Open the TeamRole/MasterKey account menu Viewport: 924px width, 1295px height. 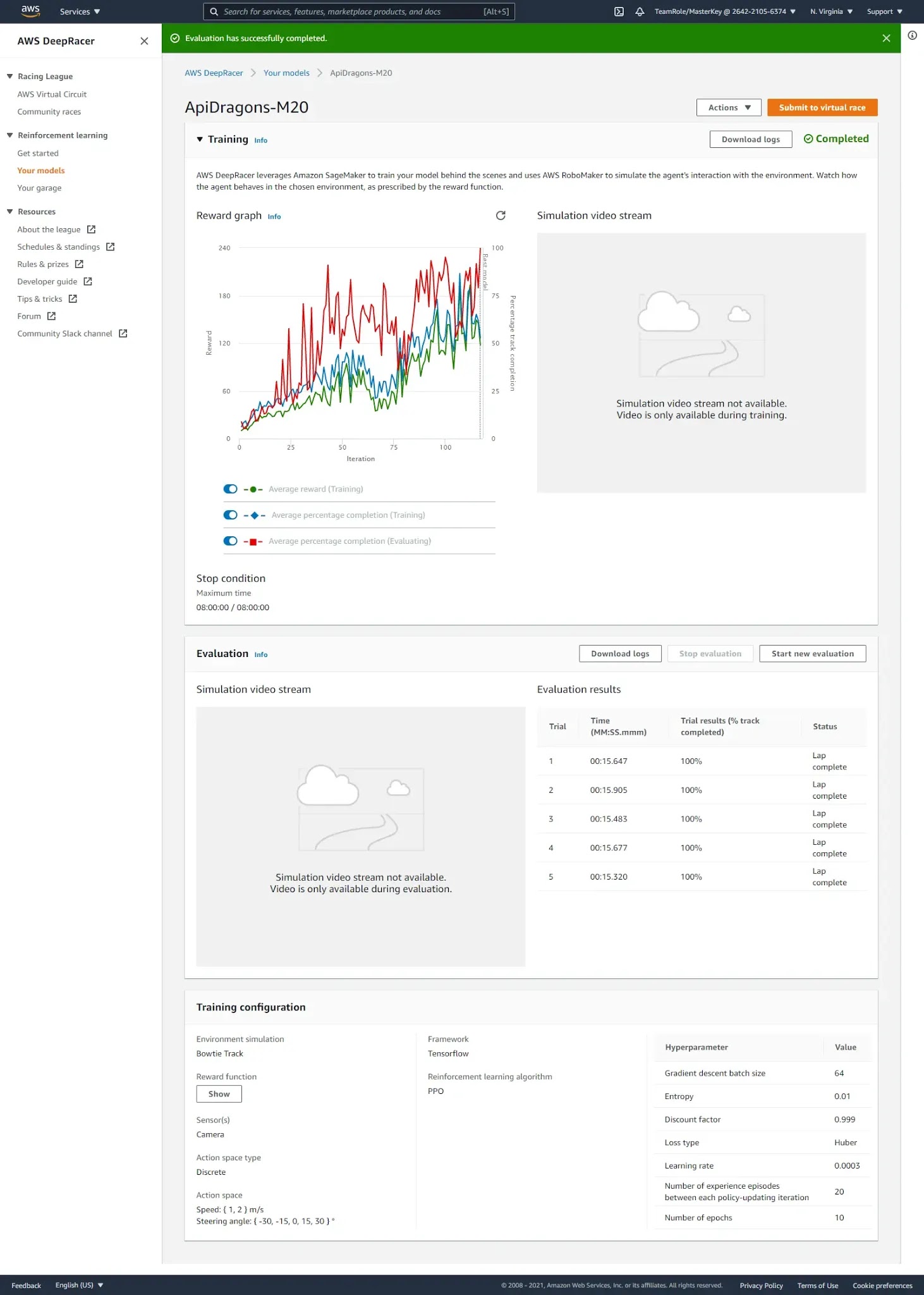[x=725, y=12]
